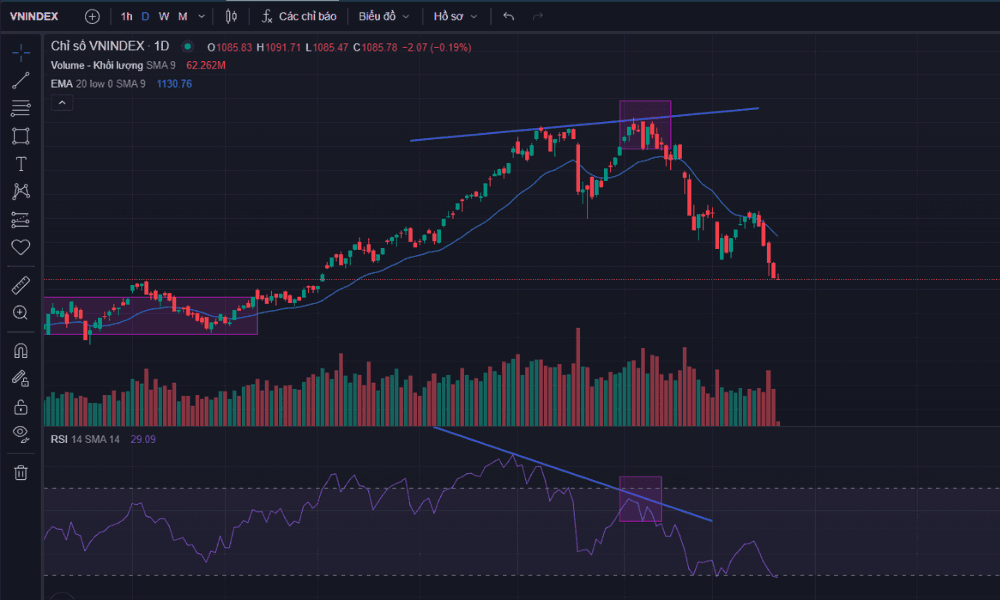1000x600 pixels.
Task: Pick the ruler measure tool
Action: click(x=20, y=286)
